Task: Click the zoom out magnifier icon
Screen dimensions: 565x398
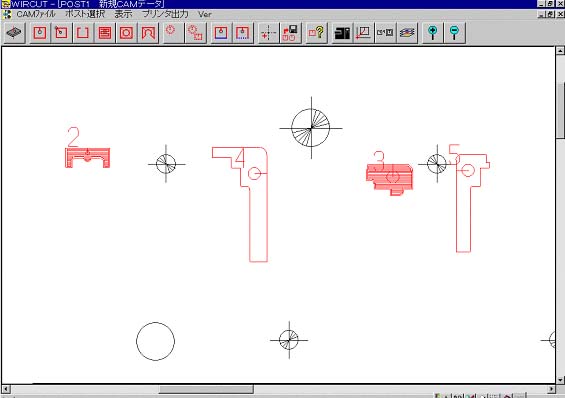Action: click(454, 33)
